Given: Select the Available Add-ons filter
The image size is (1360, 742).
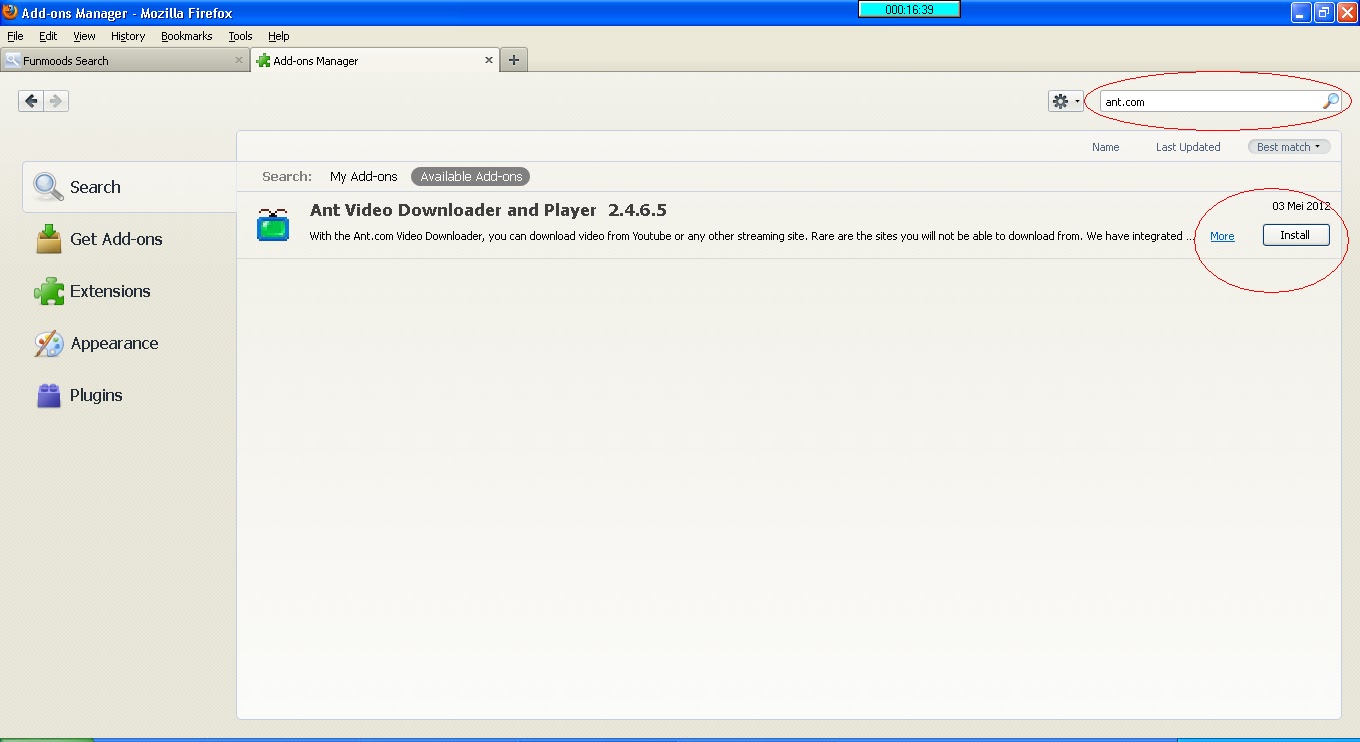Looking at the screenshot, I should (x=471, y=176).
